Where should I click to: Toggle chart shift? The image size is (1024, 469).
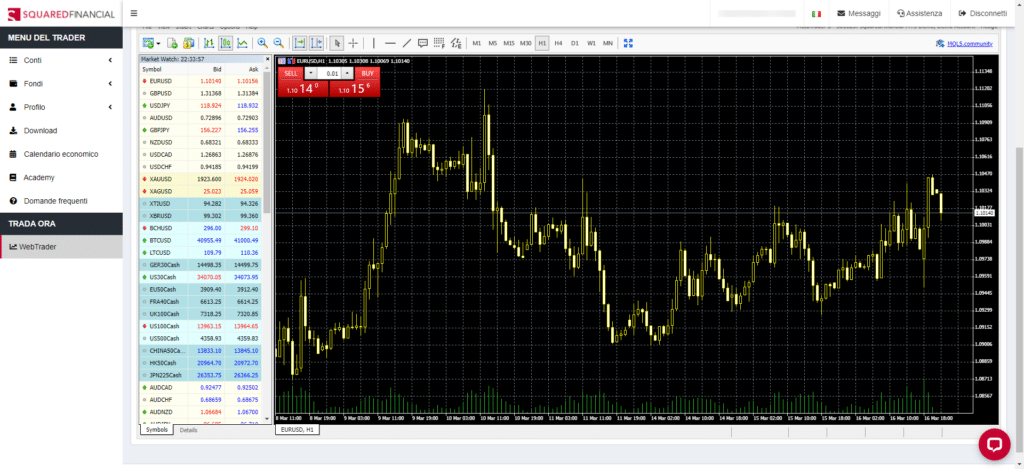coord(316,43)
